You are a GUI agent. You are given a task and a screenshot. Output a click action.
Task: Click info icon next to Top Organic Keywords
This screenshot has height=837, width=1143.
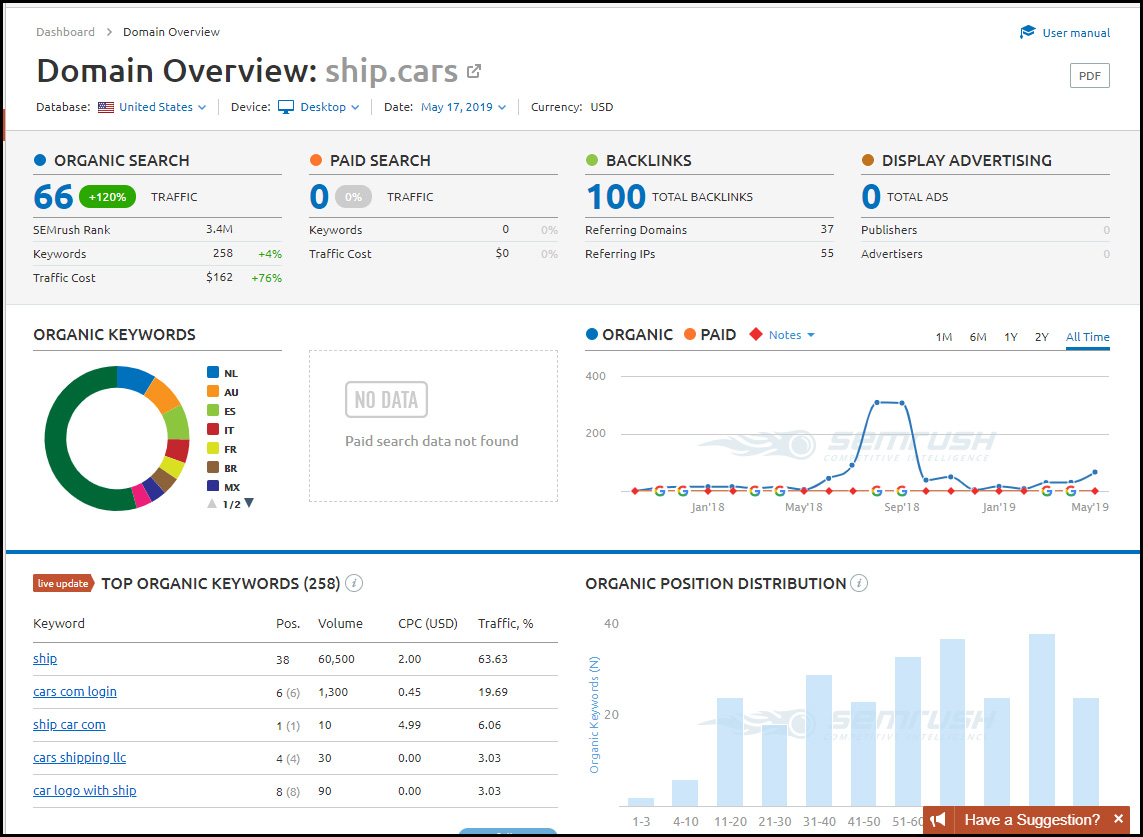tap(354, 583)
